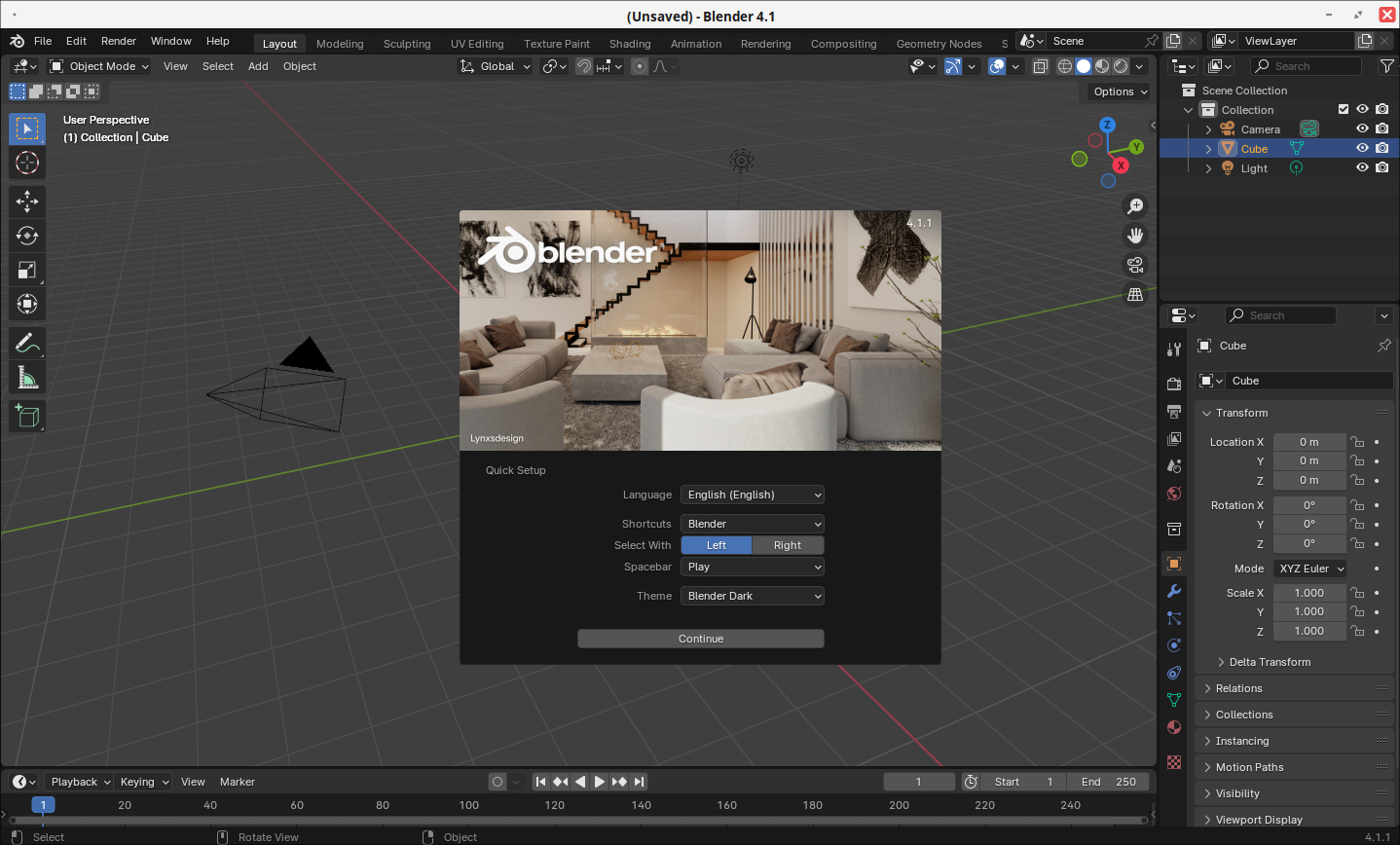
Task: Enable rendered viewport shading
Action: point(1121,66)
